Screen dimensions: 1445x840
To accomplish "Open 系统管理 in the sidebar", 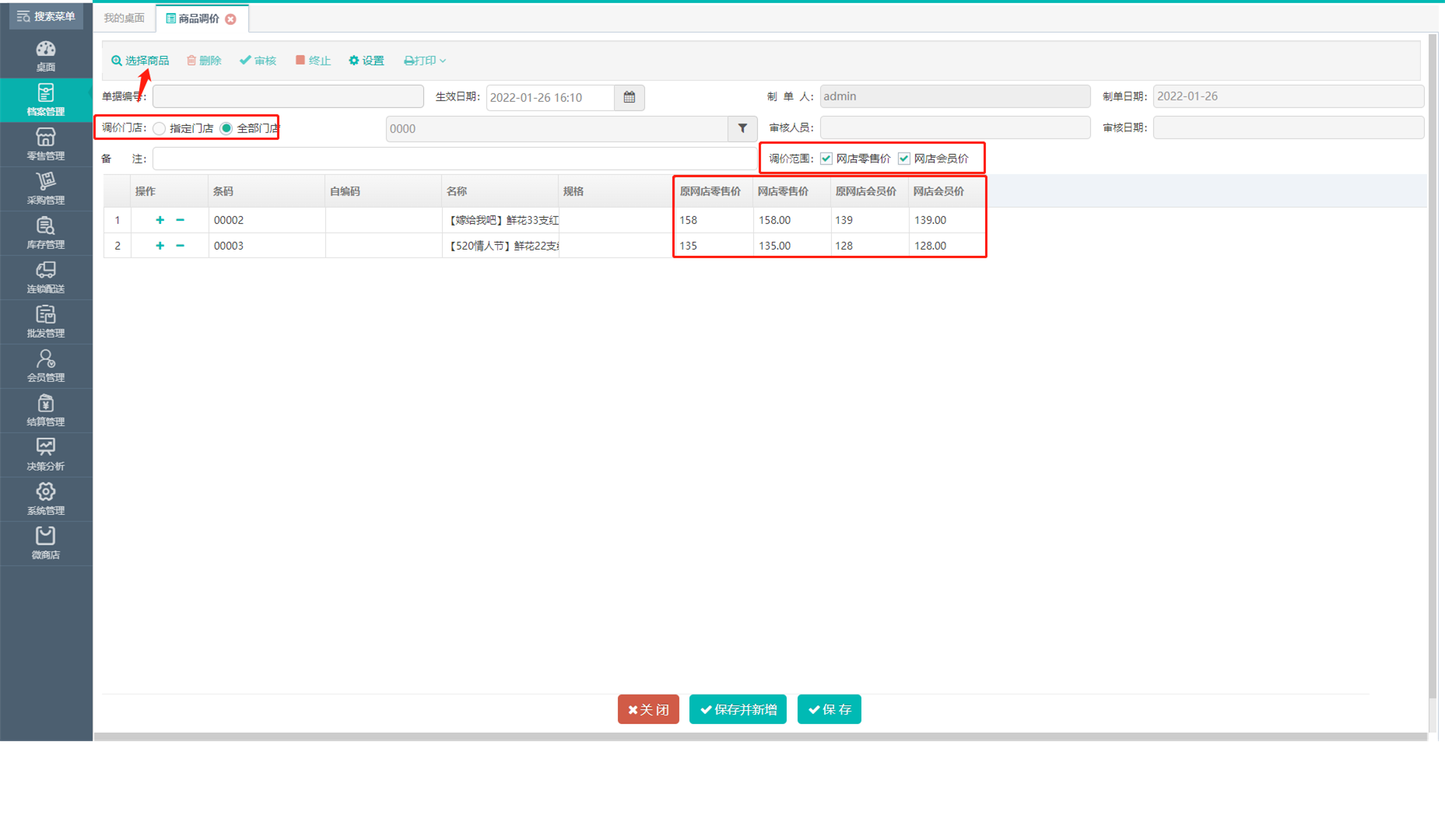I will [46, 499].
